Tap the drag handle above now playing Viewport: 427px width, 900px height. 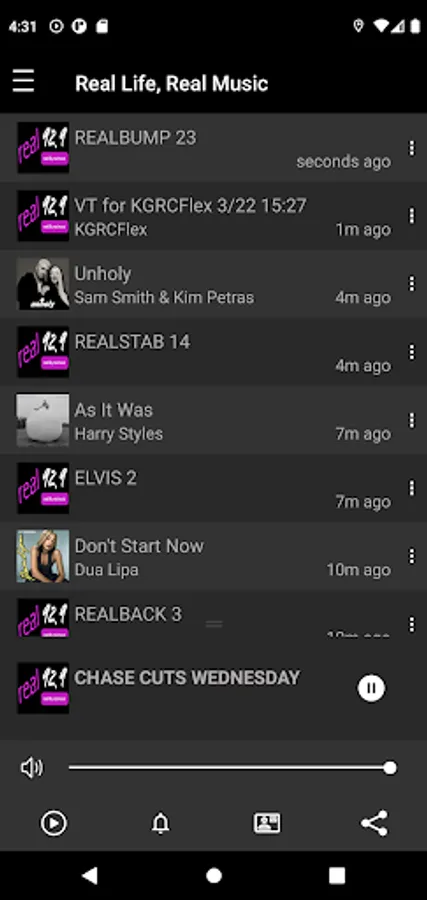[x=214, y=623]
